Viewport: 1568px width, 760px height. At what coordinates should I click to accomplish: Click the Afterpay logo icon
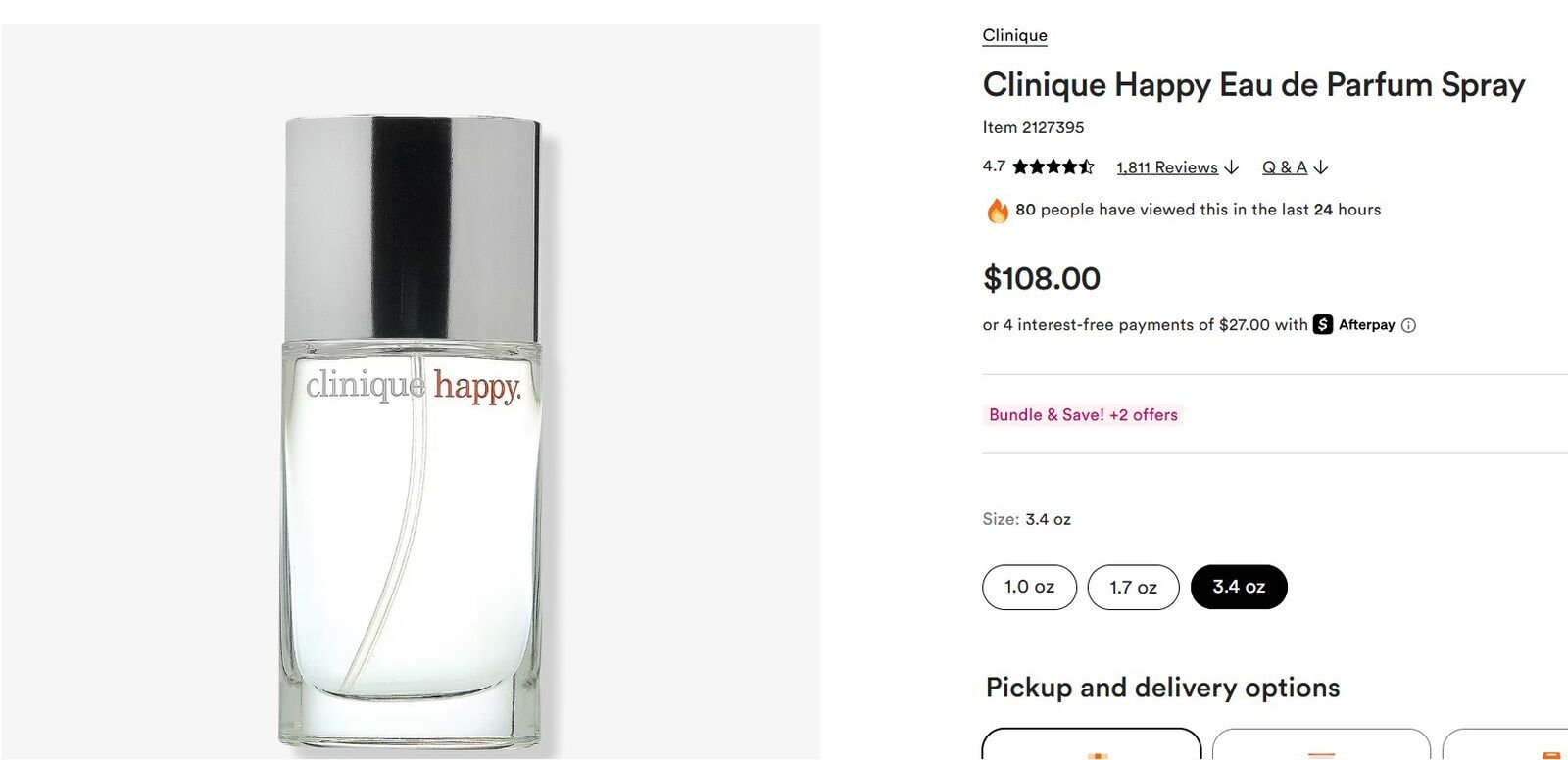point(1323,324)
